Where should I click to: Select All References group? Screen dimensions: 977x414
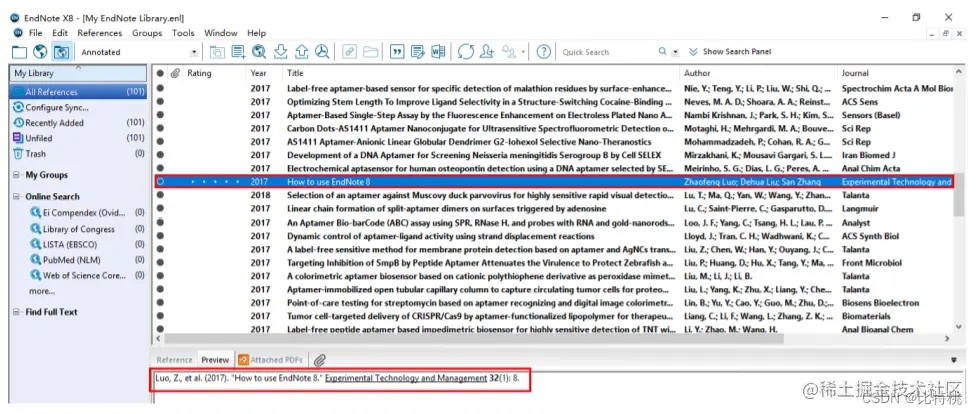(78, 92)
